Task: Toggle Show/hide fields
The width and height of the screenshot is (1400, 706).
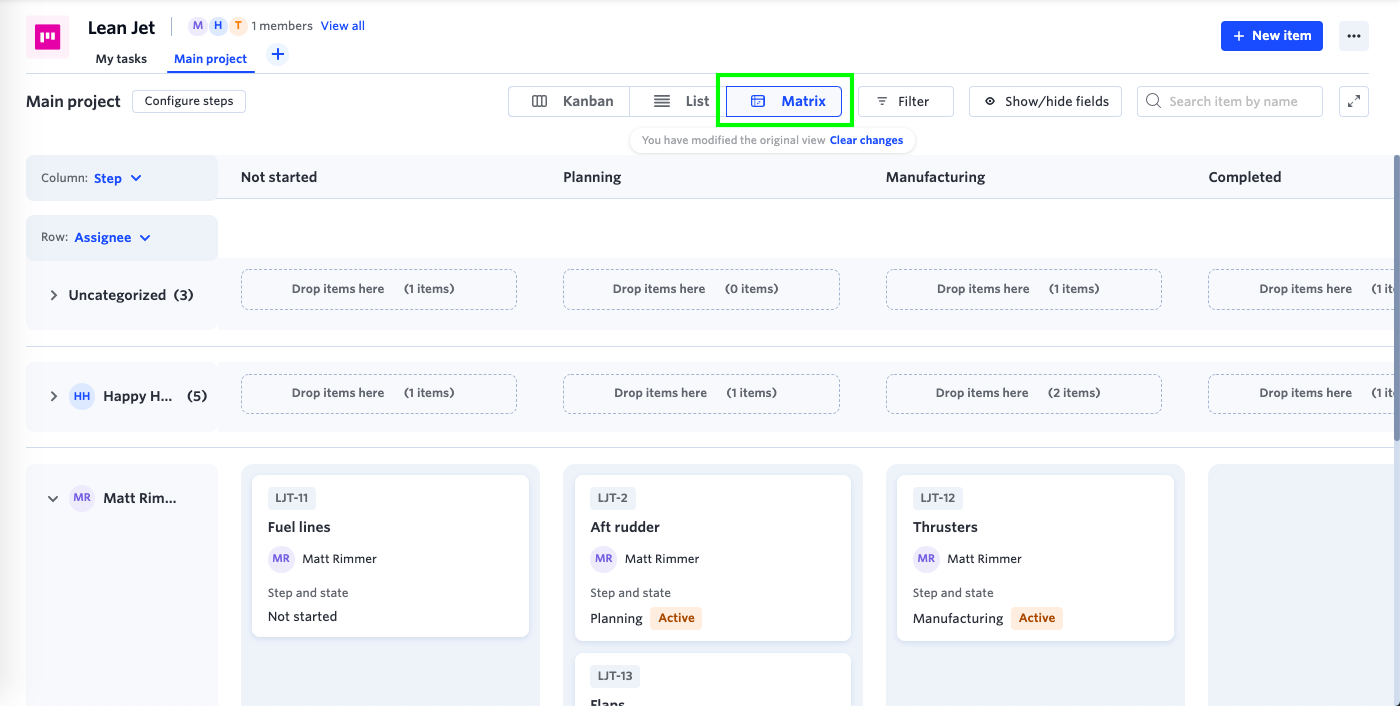Action: pos(1045,101)
